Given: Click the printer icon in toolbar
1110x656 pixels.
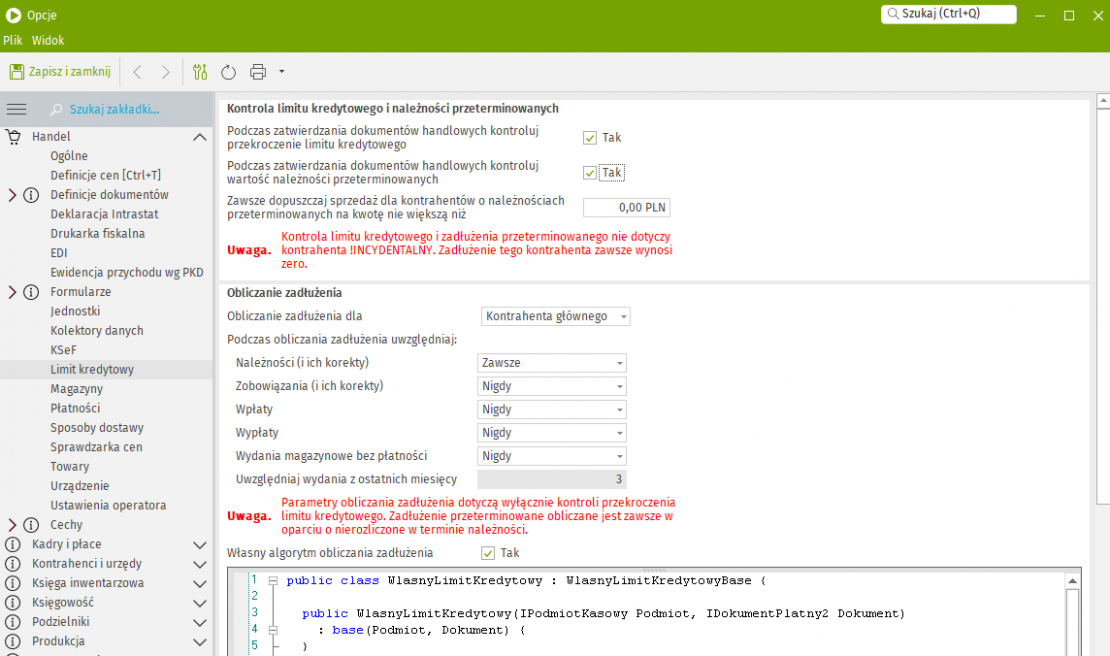Looking at the screenshot, I should point(258,72).
